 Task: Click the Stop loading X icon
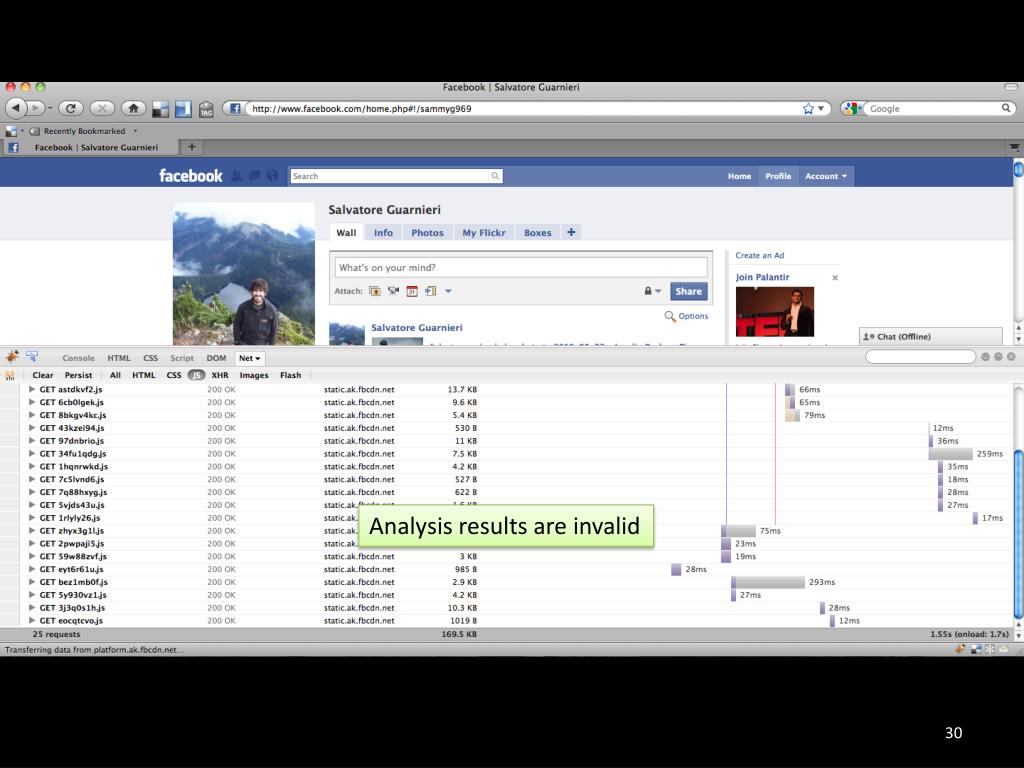[x=101, y=108]
